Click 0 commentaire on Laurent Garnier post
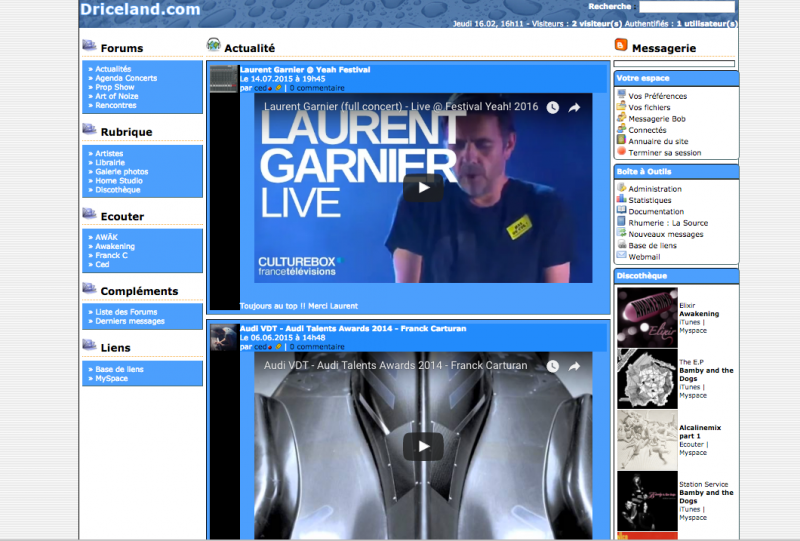 pos(317,88)
